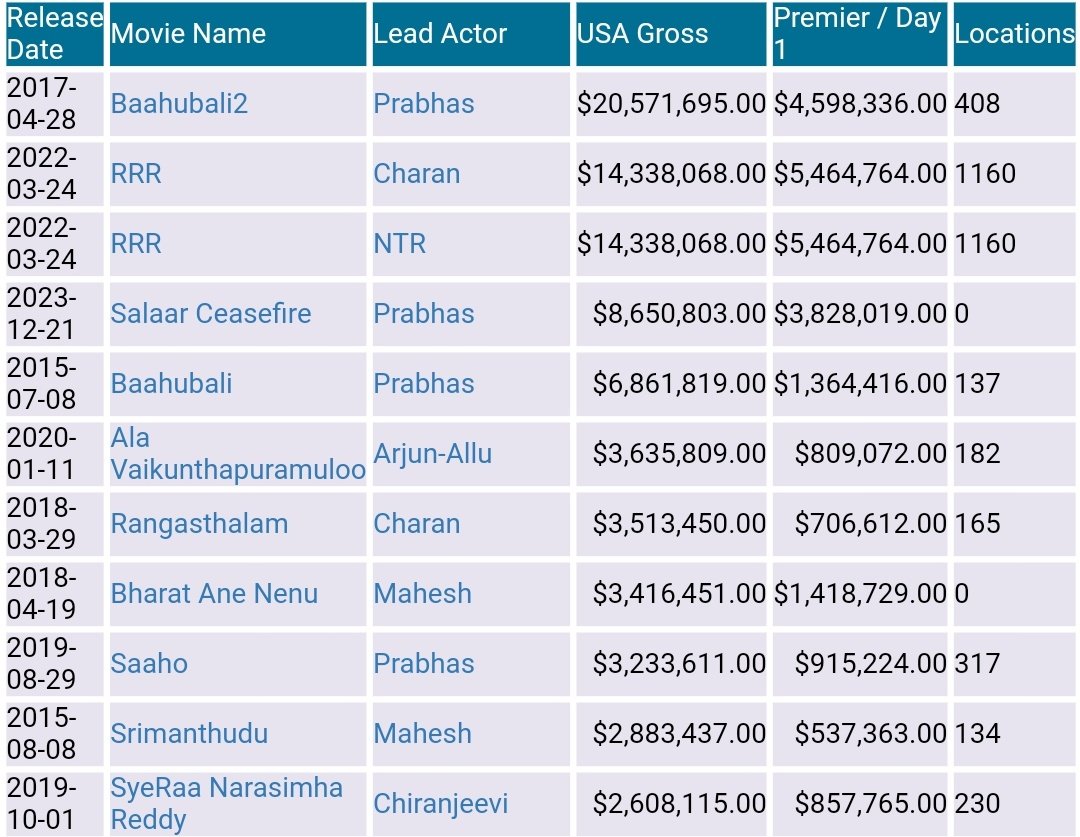Click the Premier / Day 1 column header
The height and width of the screenshot is (837, 1080).
click(x=860, y=34)
